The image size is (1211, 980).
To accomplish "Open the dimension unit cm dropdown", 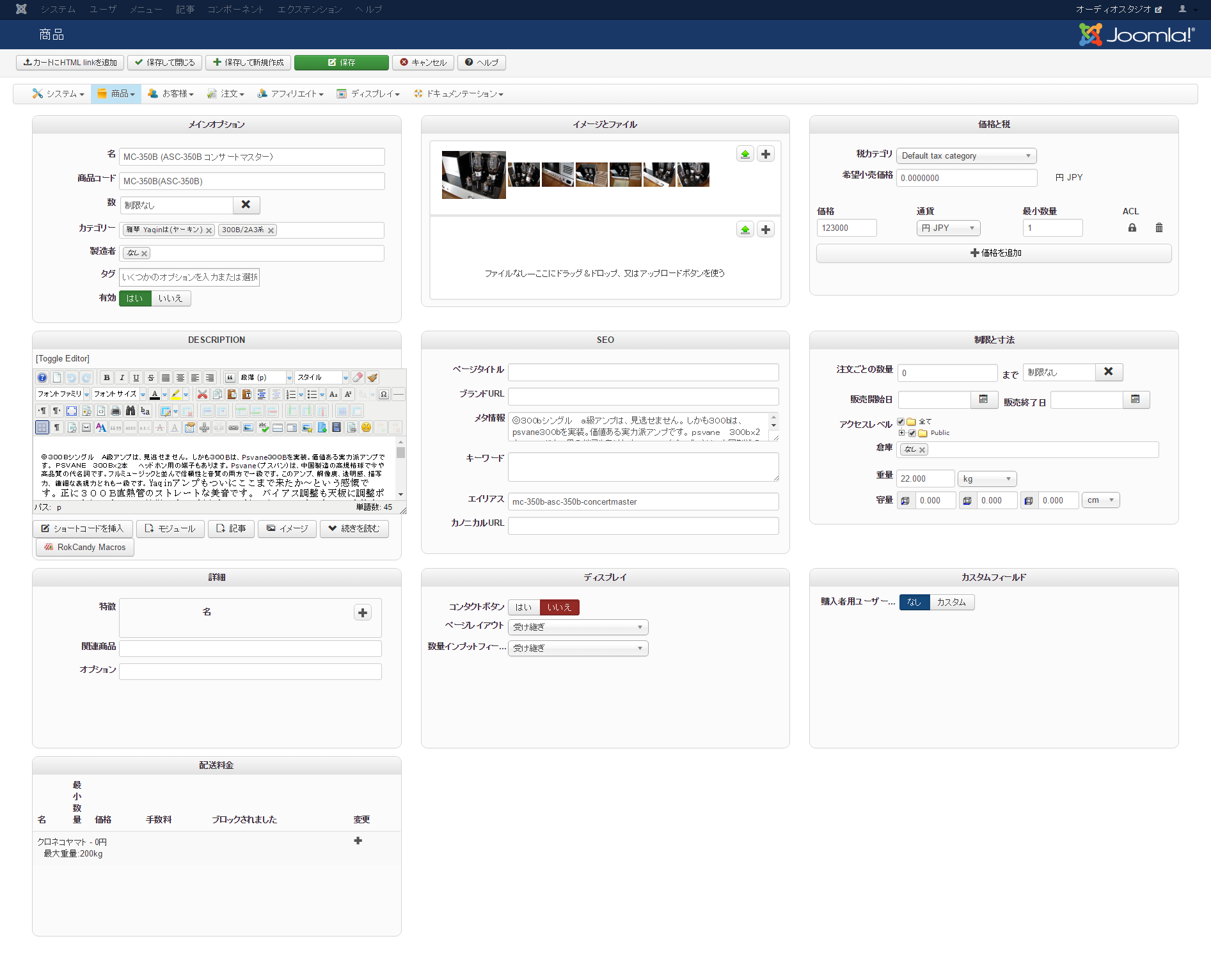I will pyautogui.click(x=1101, y=500).
